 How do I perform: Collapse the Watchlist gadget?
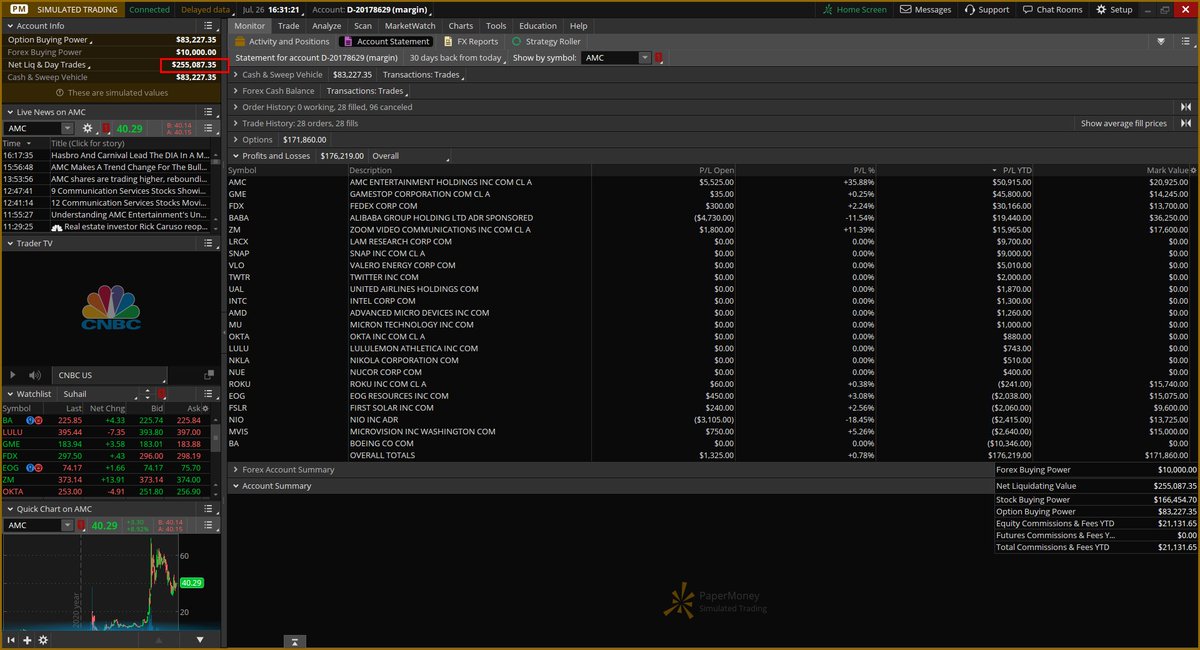tap(9, 394)
